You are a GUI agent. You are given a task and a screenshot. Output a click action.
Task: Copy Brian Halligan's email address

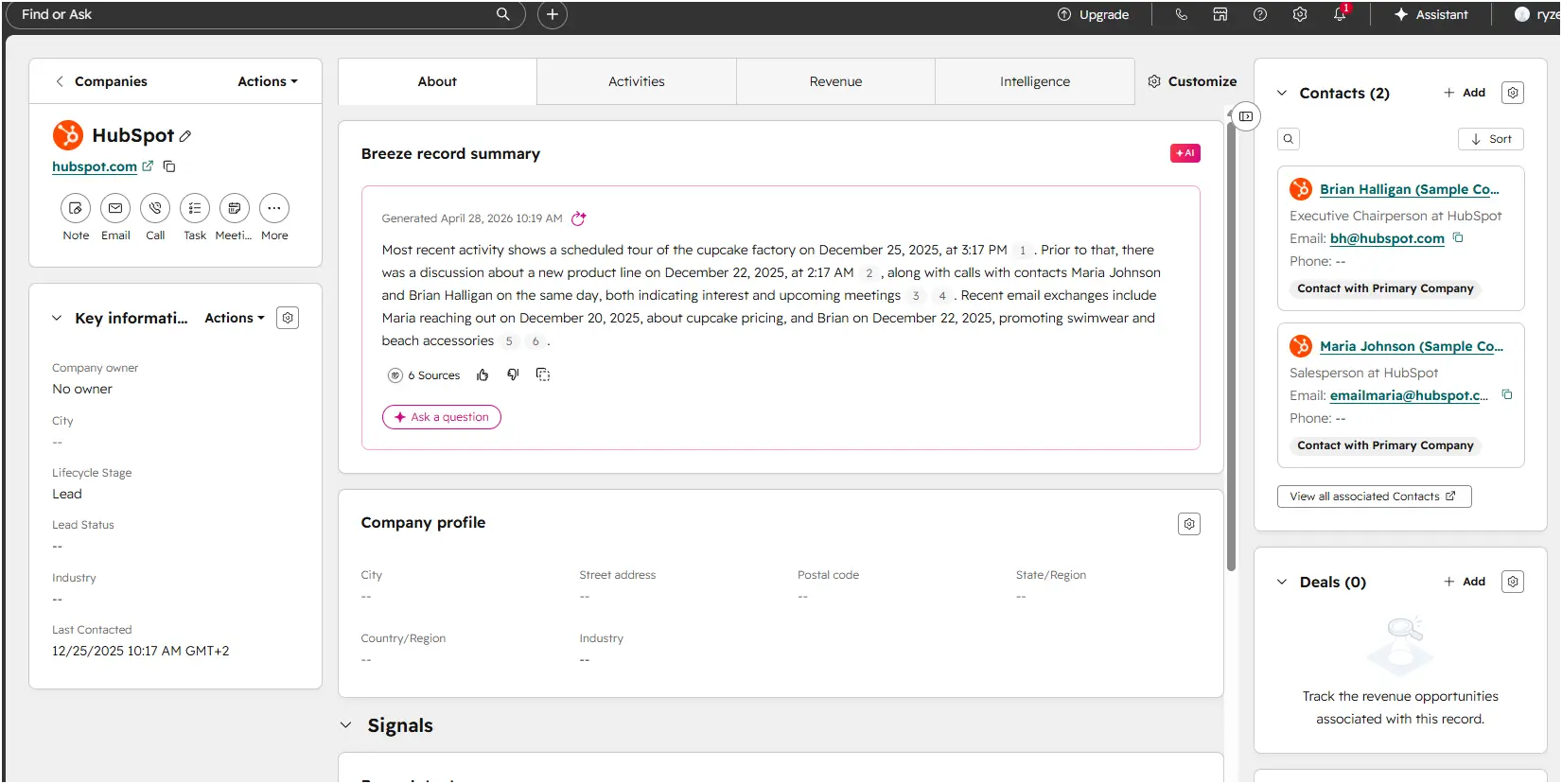1458,237
